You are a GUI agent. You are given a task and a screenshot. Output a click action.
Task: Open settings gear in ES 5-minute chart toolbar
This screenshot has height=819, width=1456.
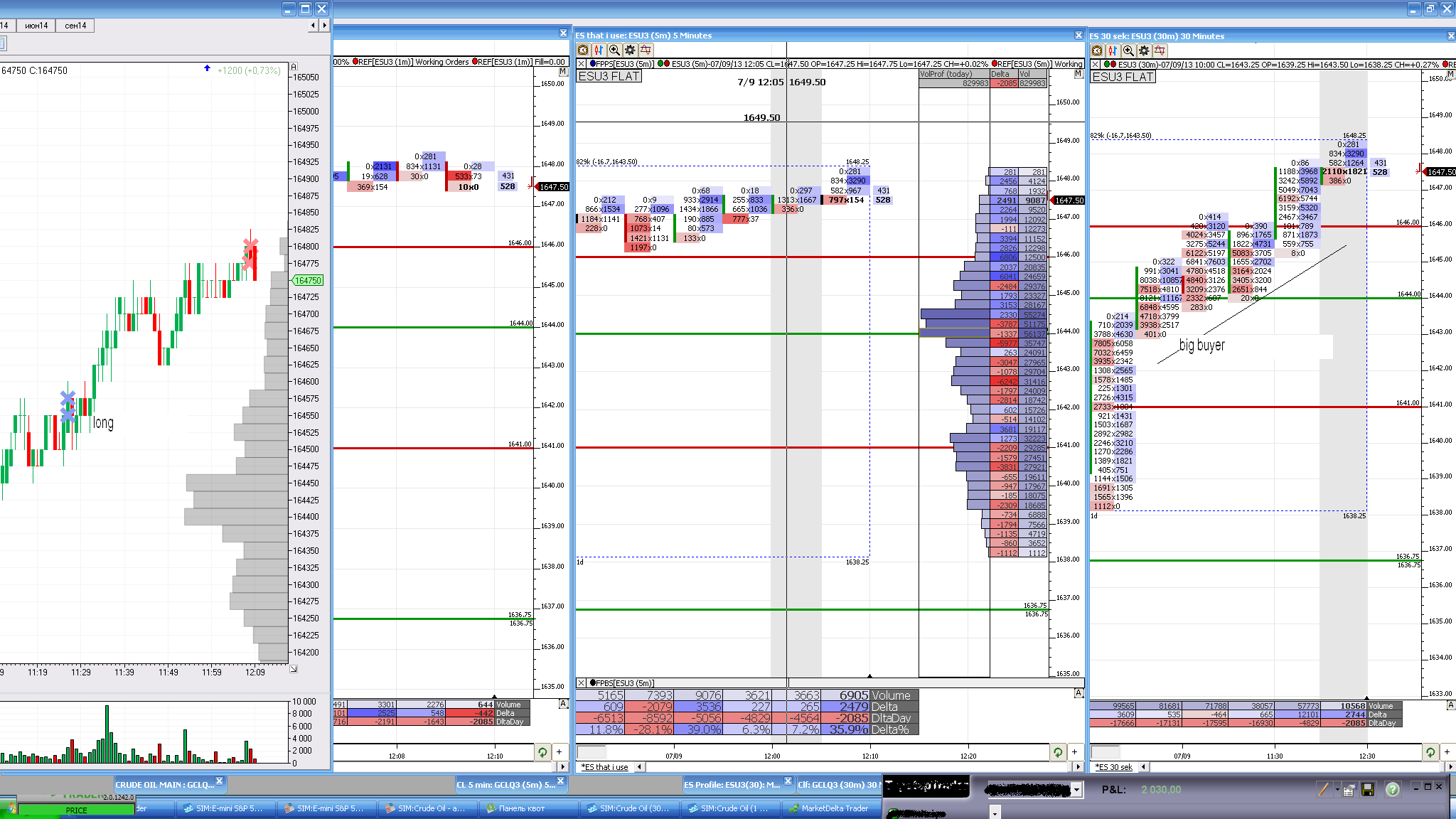pos(630,50)
